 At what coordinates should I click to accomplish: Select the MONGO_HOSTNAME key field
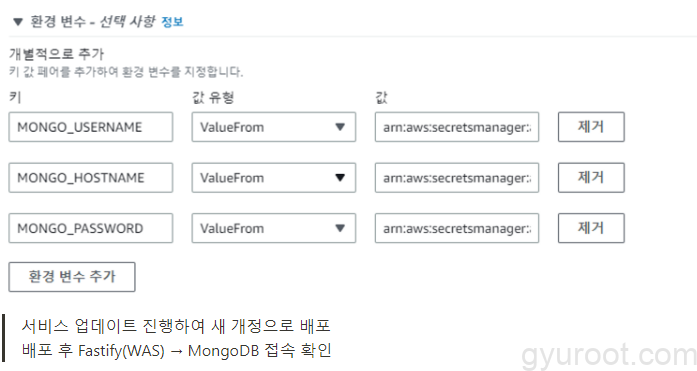(91, 178)
